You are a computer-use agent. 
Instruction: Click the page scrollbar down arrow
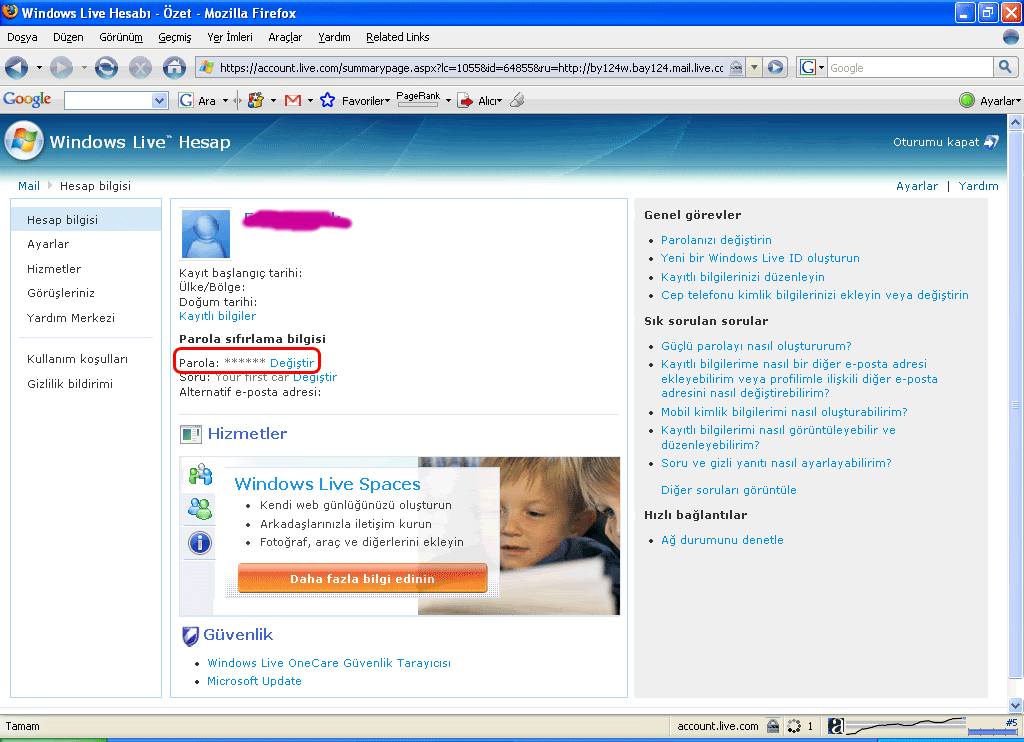click(x=1016, y=705)
